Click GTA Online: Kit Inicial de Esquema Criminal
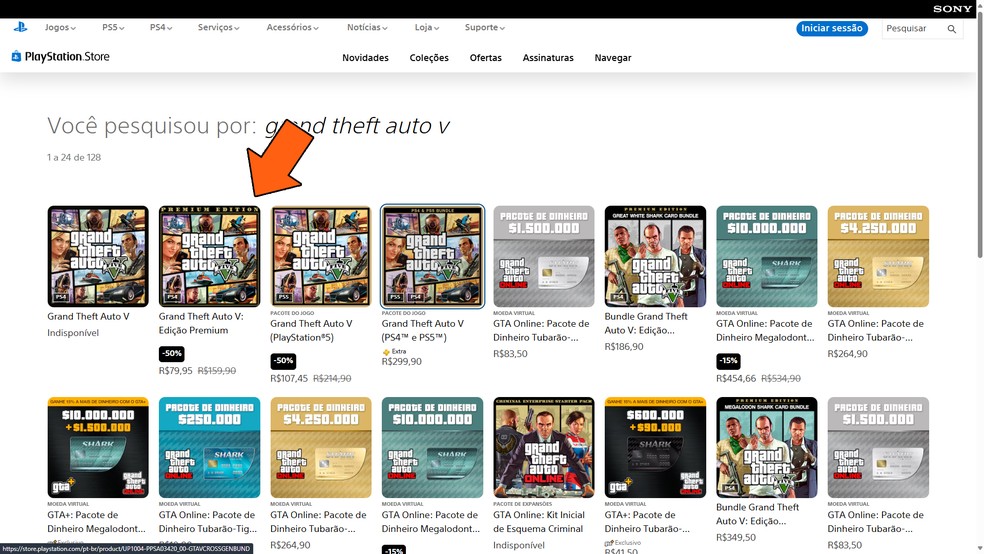Image resolution: width=984 pixels, height=554 pixels. coord(539,521)
